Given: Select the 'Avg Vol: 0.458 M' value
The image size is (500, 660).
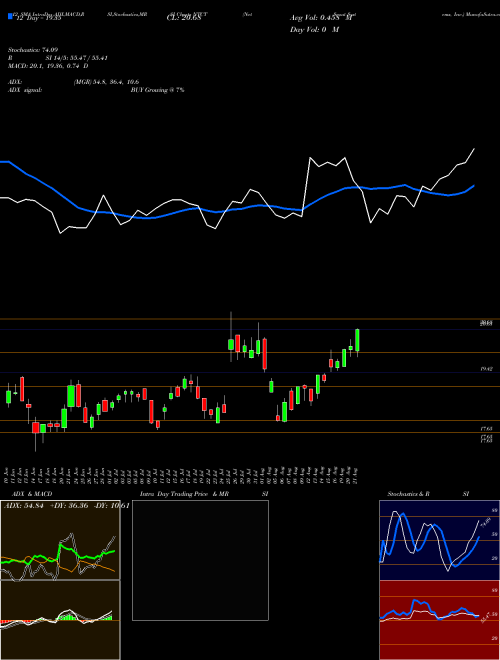Looking at the screenshot, I should 320,18.
